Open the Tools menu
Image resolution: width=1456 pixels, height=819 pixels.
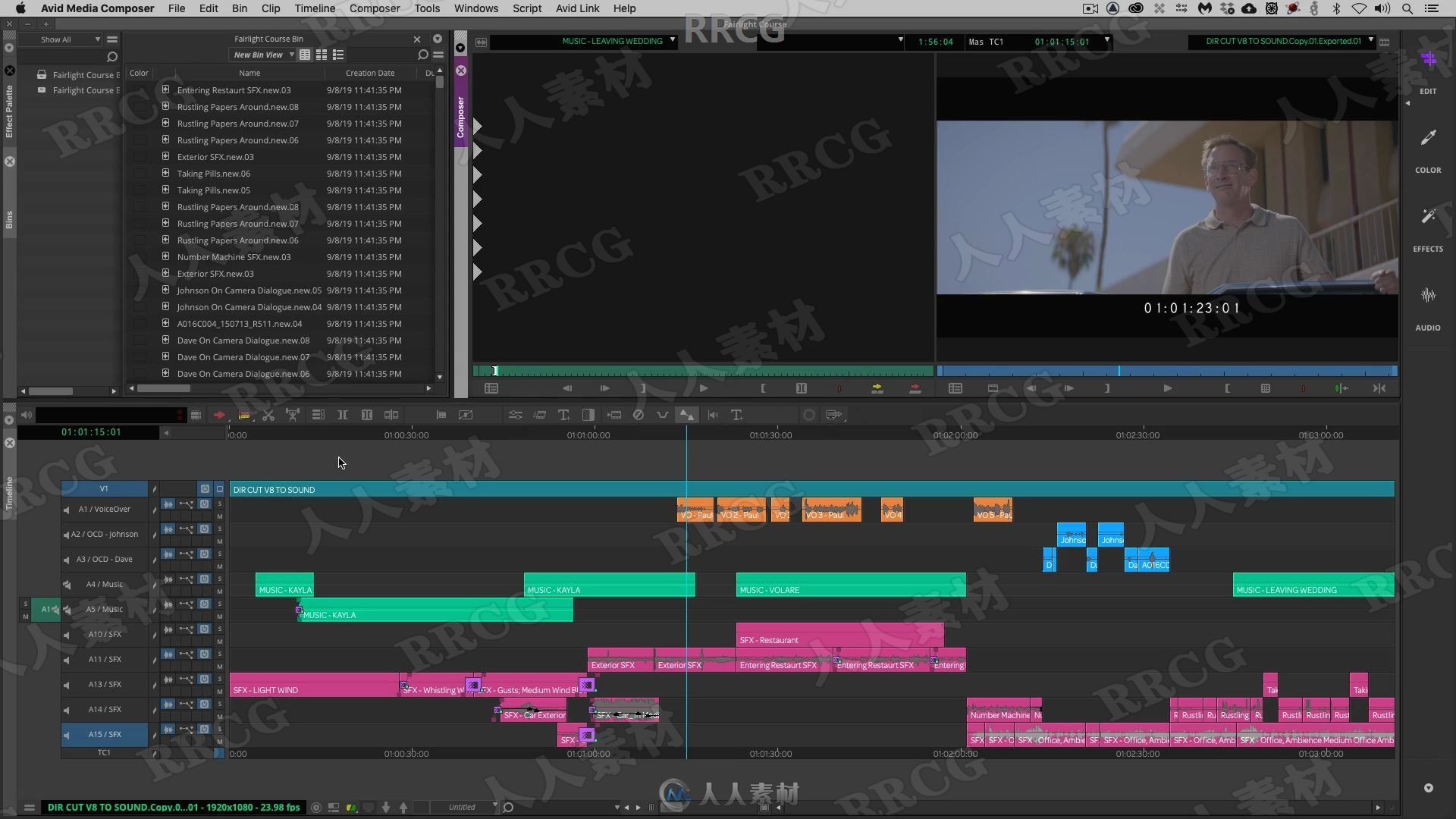(427, 8)
